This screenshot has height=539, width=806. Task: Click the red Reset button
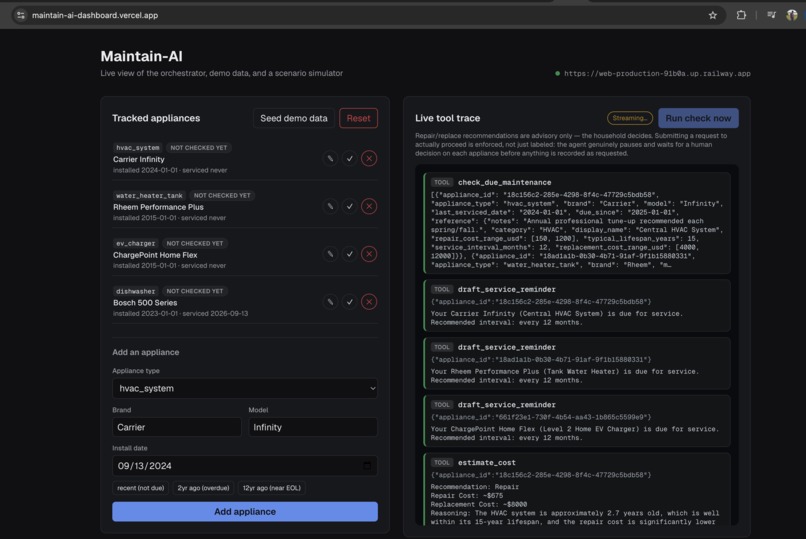(x=358, y=118)
